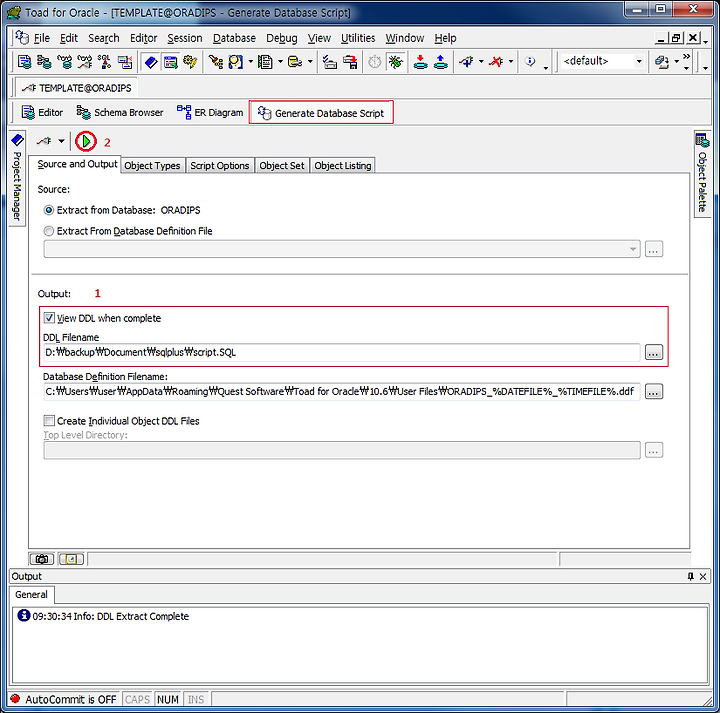The image size is (720, 713).
Task: Click the document report toolbar icon
Action: [x=265, y=62]
